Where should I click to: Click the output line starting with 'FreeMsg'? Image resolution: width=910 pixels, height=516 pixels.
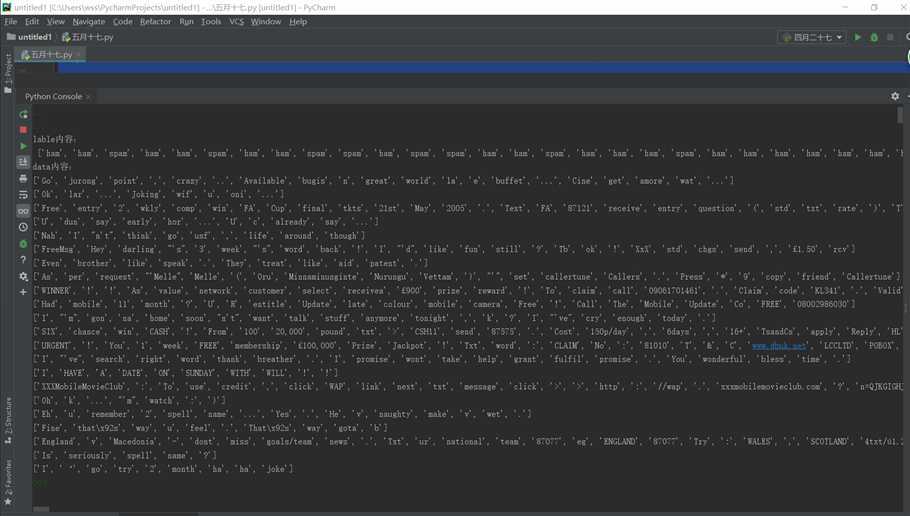(444, 250)
